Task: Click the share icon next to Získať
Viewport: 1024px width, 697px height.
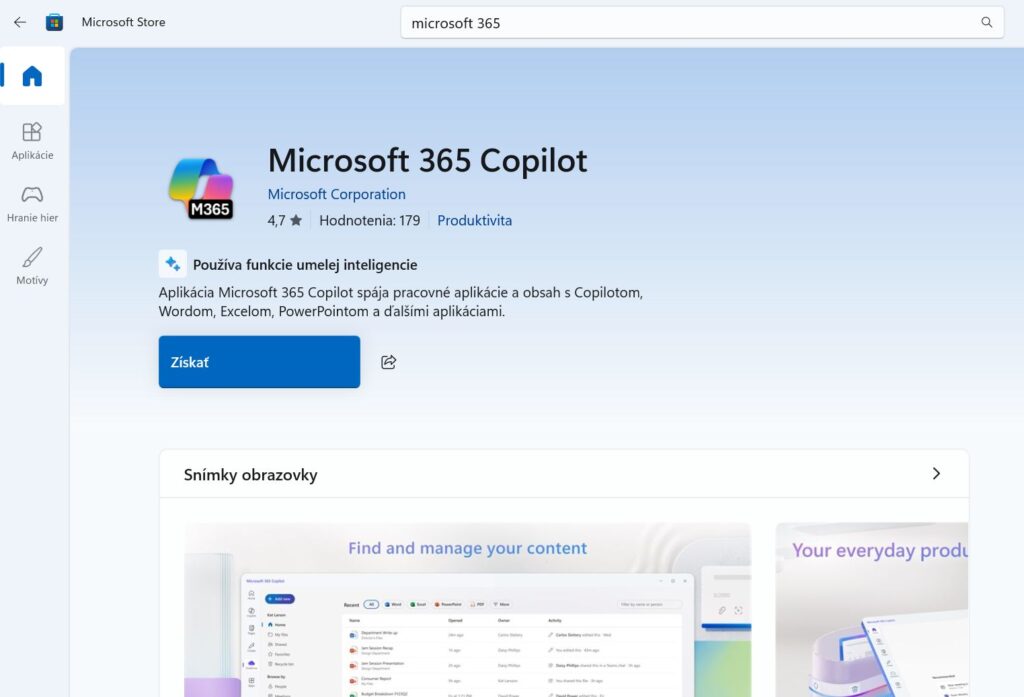Action: click(387, 362)
